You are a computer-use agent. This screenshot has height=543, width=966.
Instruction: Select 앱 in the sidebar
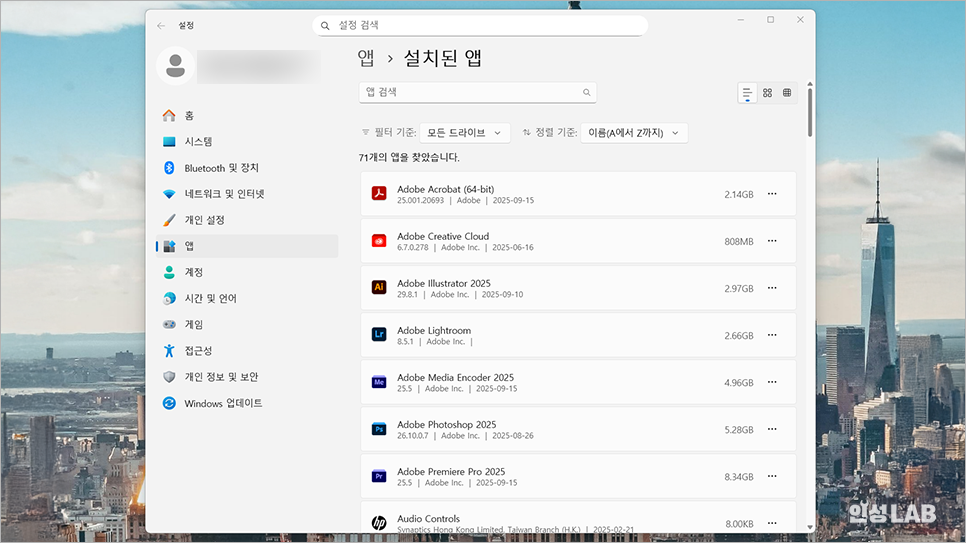point(247,246)
